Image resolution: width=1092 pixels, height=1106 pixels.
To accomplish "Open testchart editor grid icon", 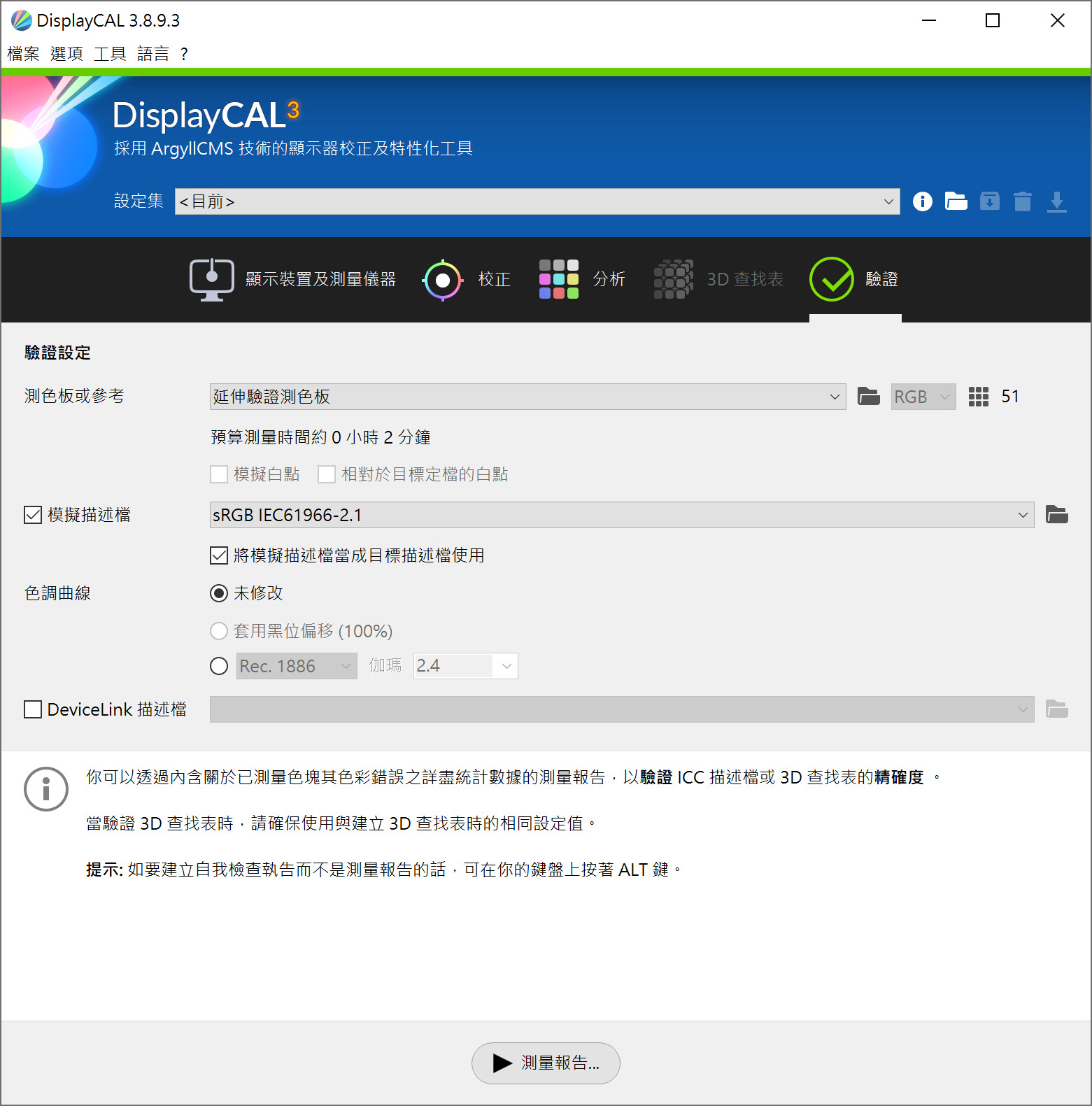I will click(978, 397).
